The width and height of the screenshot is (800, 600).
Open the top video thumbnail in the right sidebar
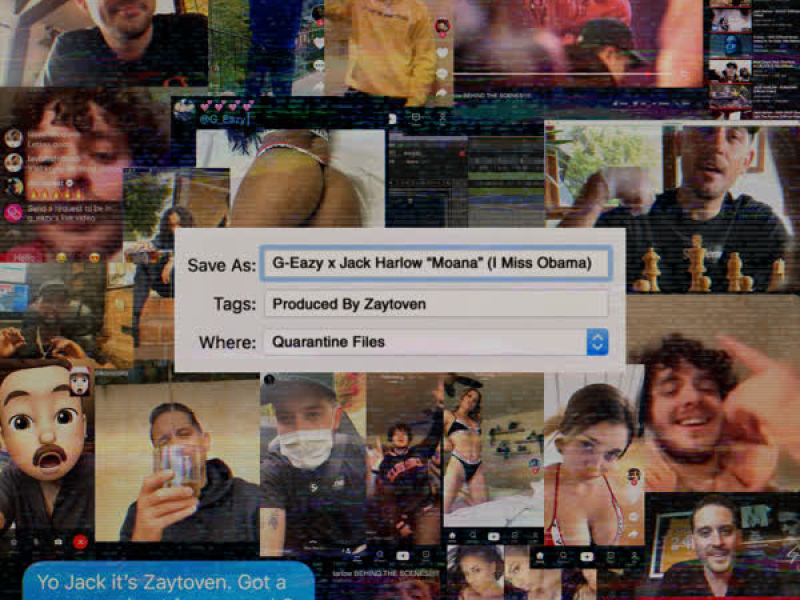tap(730, 19)
